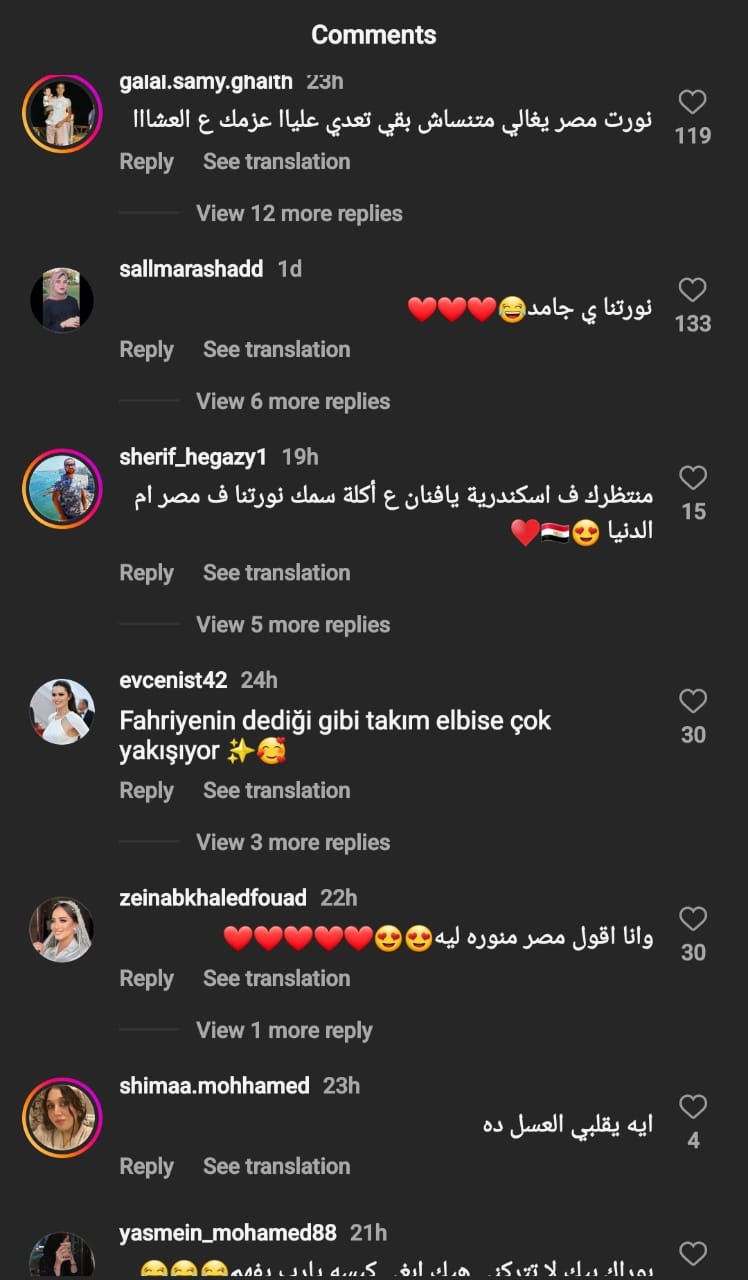This screenshot has width=748, height=1280.
Task: Expand View 6 more replies
Action: coord(293,401)
